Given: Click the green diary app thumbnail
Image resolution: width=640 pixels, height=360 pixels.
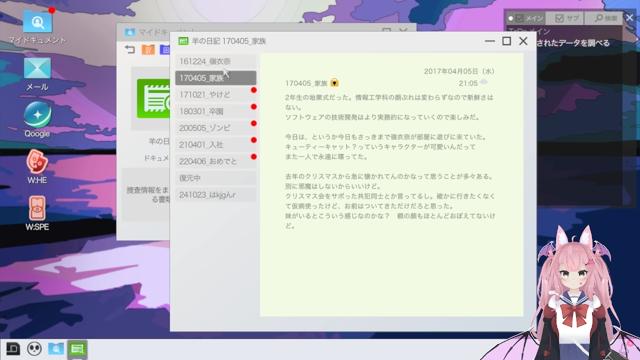Looking at the screenshot, I should click(x=153, y=99).
